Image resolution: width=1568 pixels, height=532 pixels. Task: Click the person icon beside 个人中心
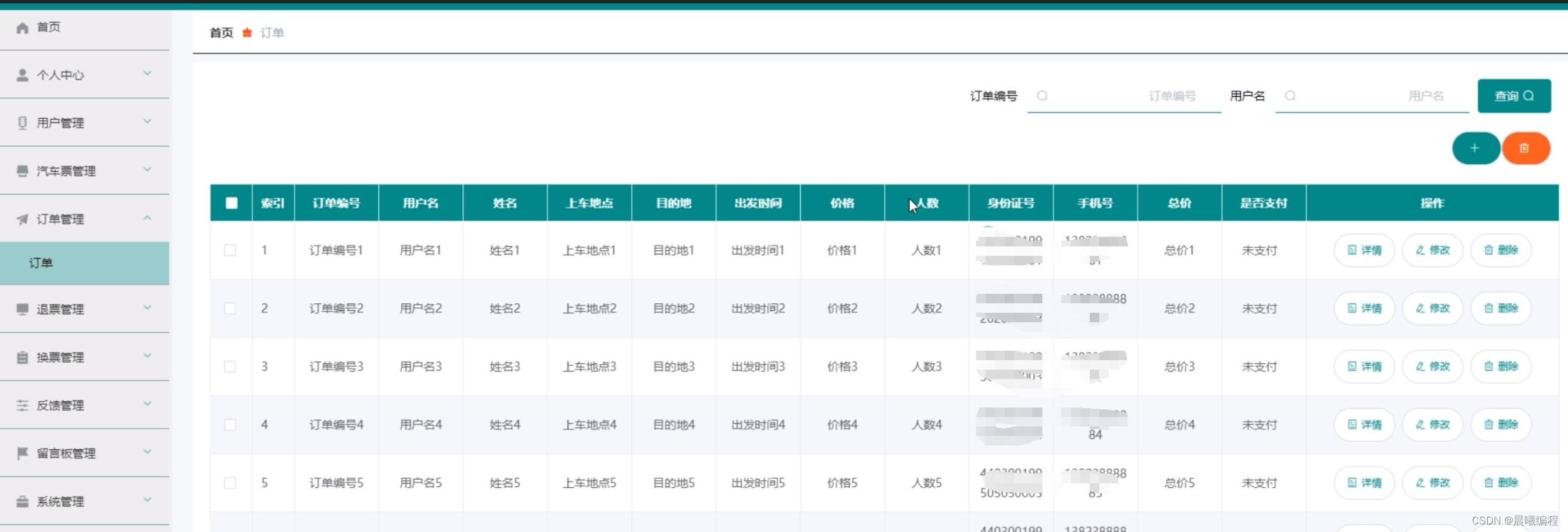pyautogui.click(x=22, y=75)
